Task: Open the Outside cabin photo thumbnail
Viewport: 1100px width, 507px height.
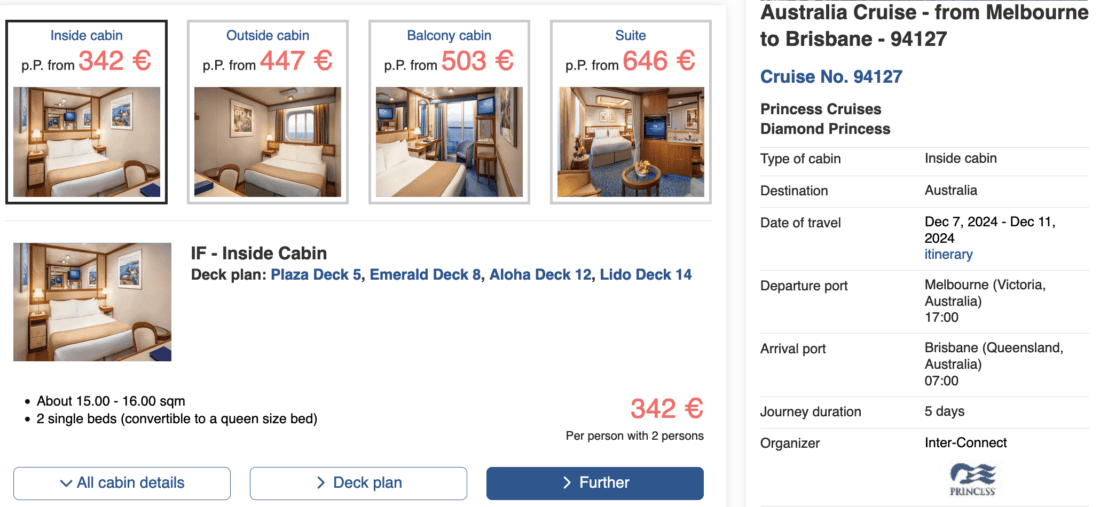Action: 267,141
